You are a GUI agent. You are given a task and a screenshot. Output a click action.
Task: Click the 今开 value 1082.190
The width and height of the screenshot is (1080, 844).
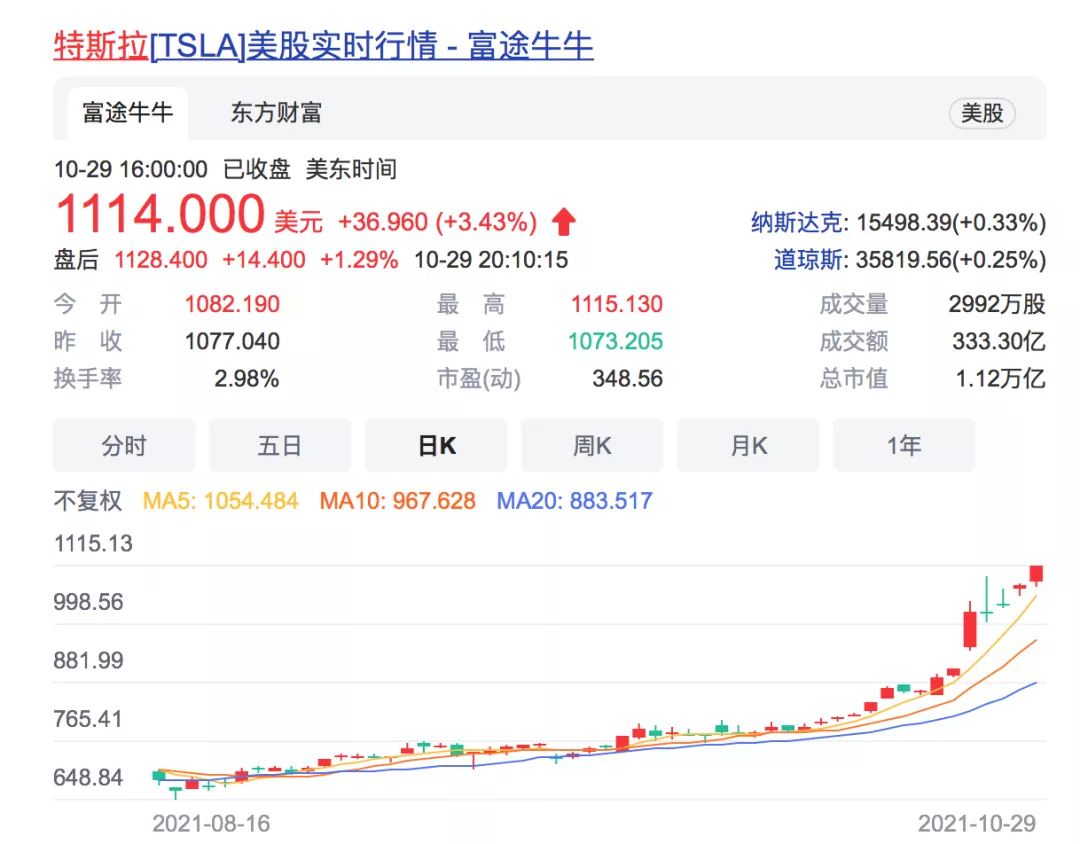(232, 304)
